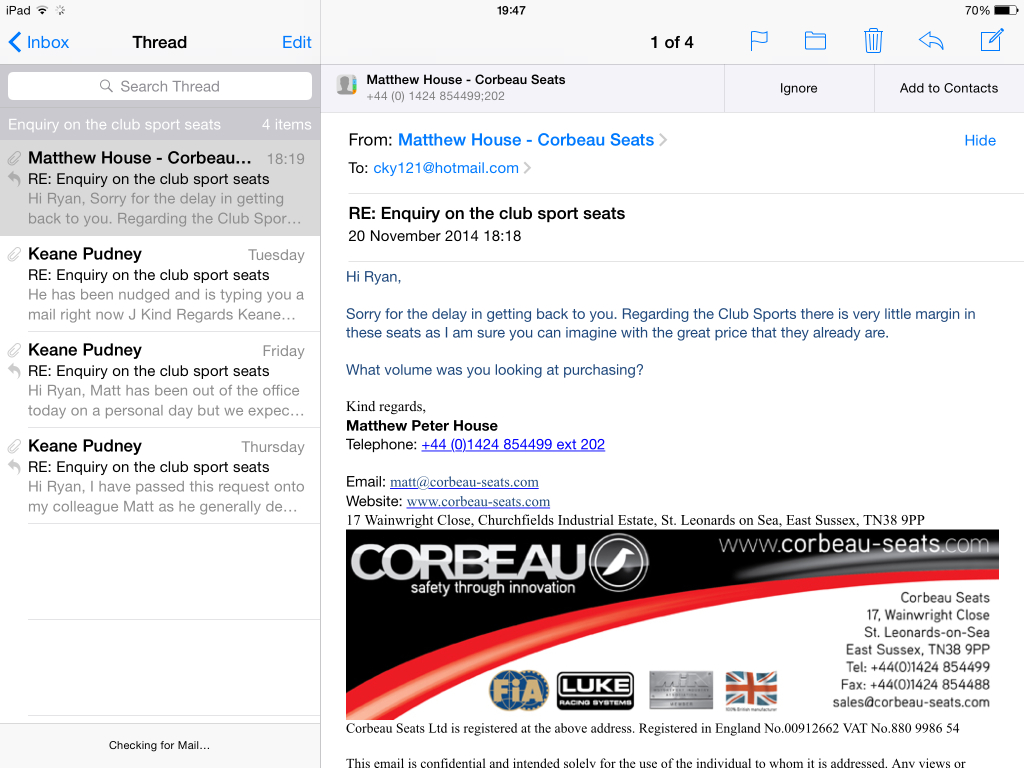The width and height of the screenshot is (1024, 768).
Task: Tap the sales@corbeau-seats.com address in the banner
Action: tap(910, 702)
